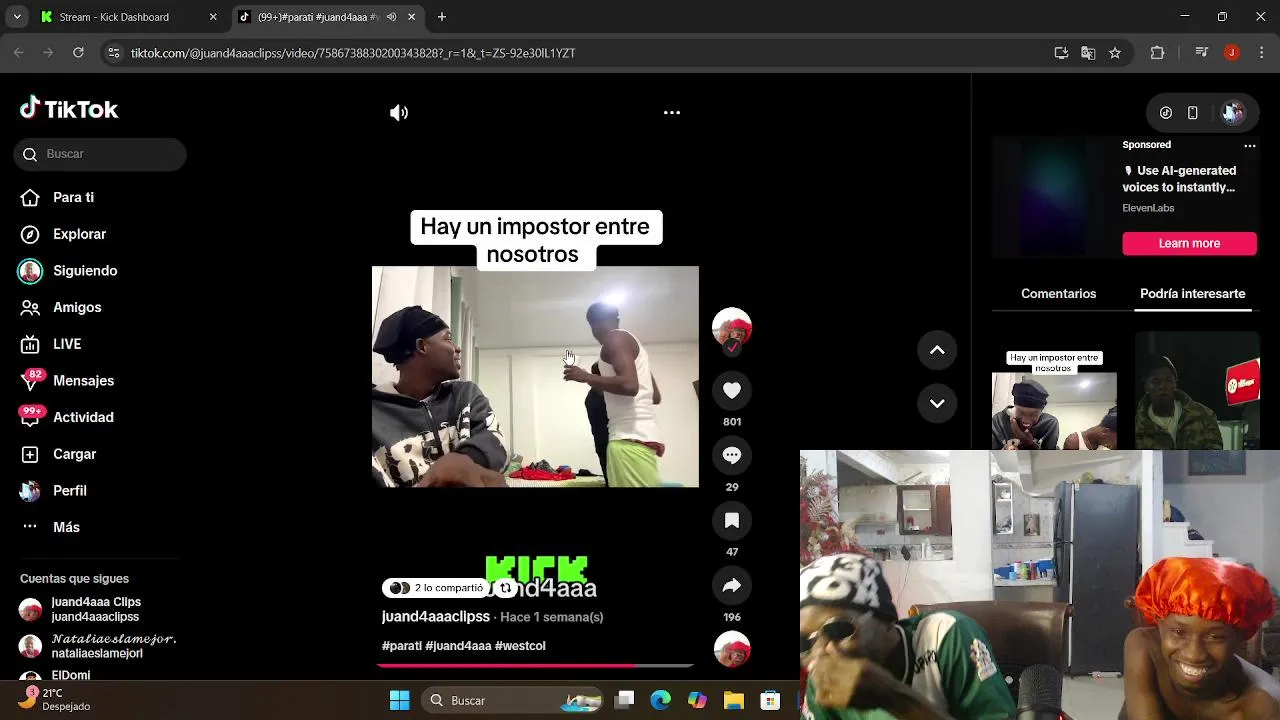
Task: Close the TikTok browser tab
Action: point(411,17)
